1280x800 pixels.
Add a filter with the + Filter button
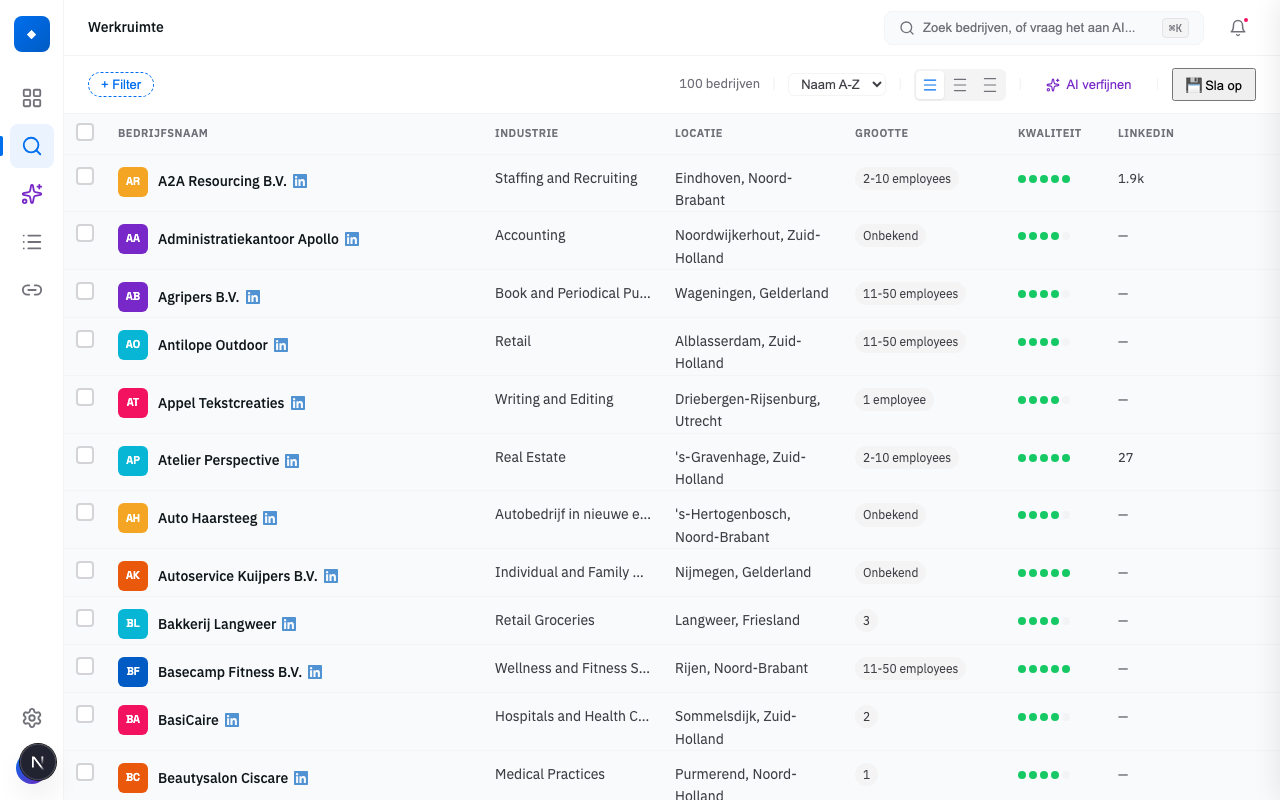tap(121, 85)
